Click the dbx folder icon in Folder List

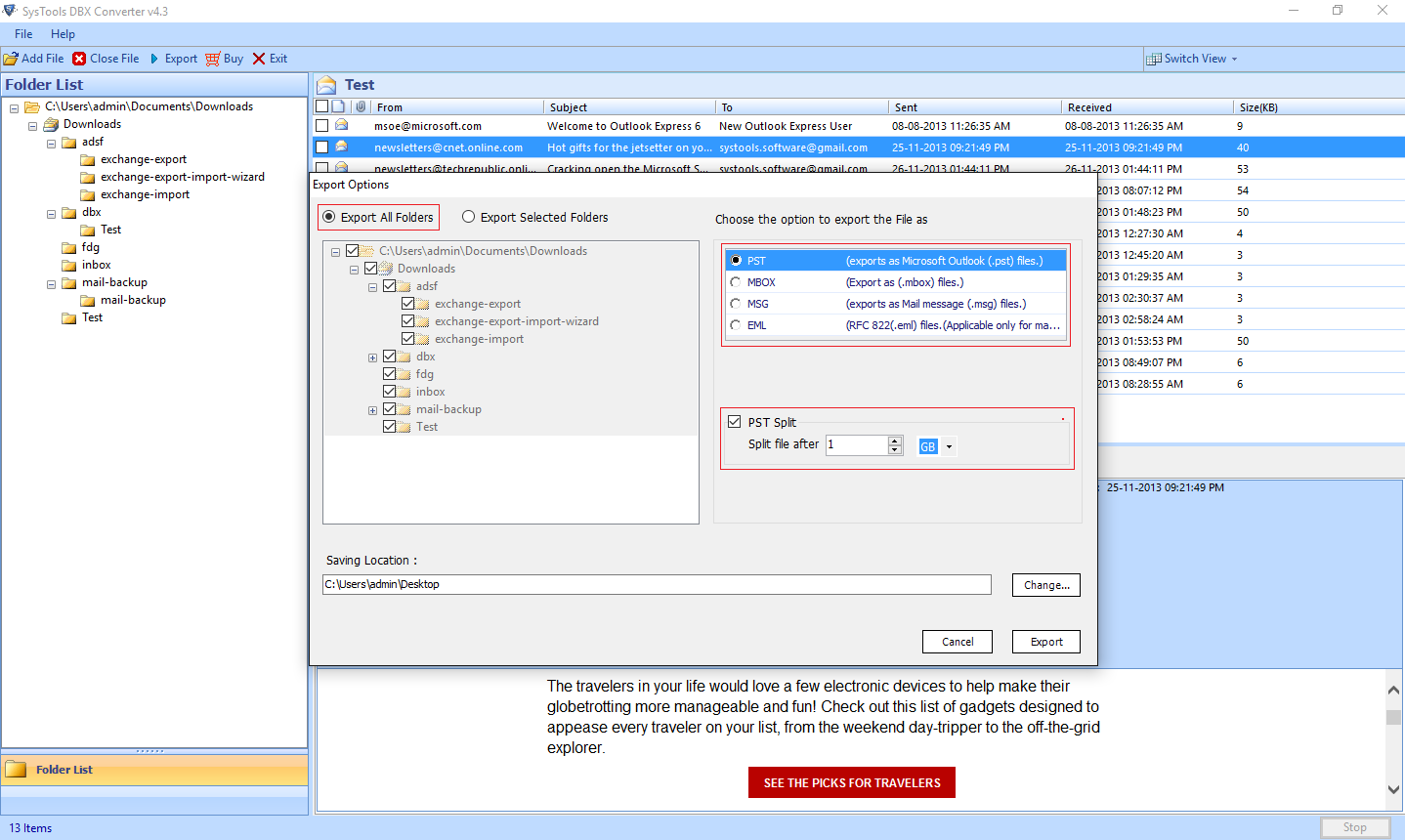pos(69,212)
